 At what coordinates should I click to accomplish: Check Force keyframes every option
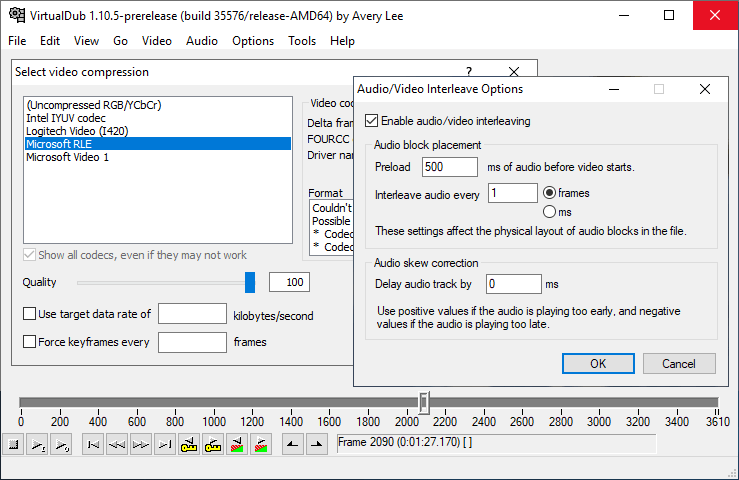point(30,342)
